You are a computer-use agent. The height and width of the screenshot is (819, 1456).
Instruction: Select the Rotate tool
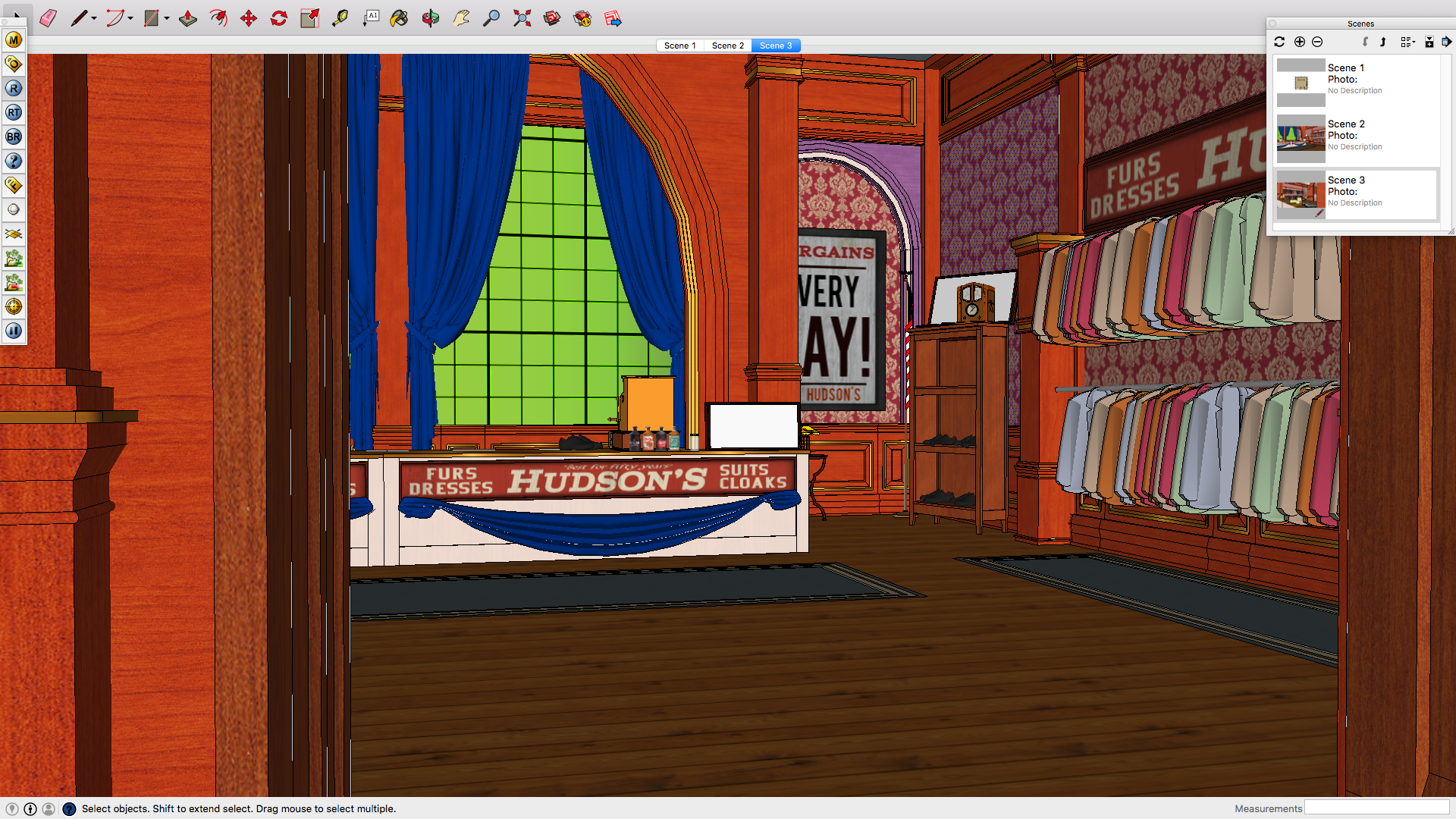[279, 18]
